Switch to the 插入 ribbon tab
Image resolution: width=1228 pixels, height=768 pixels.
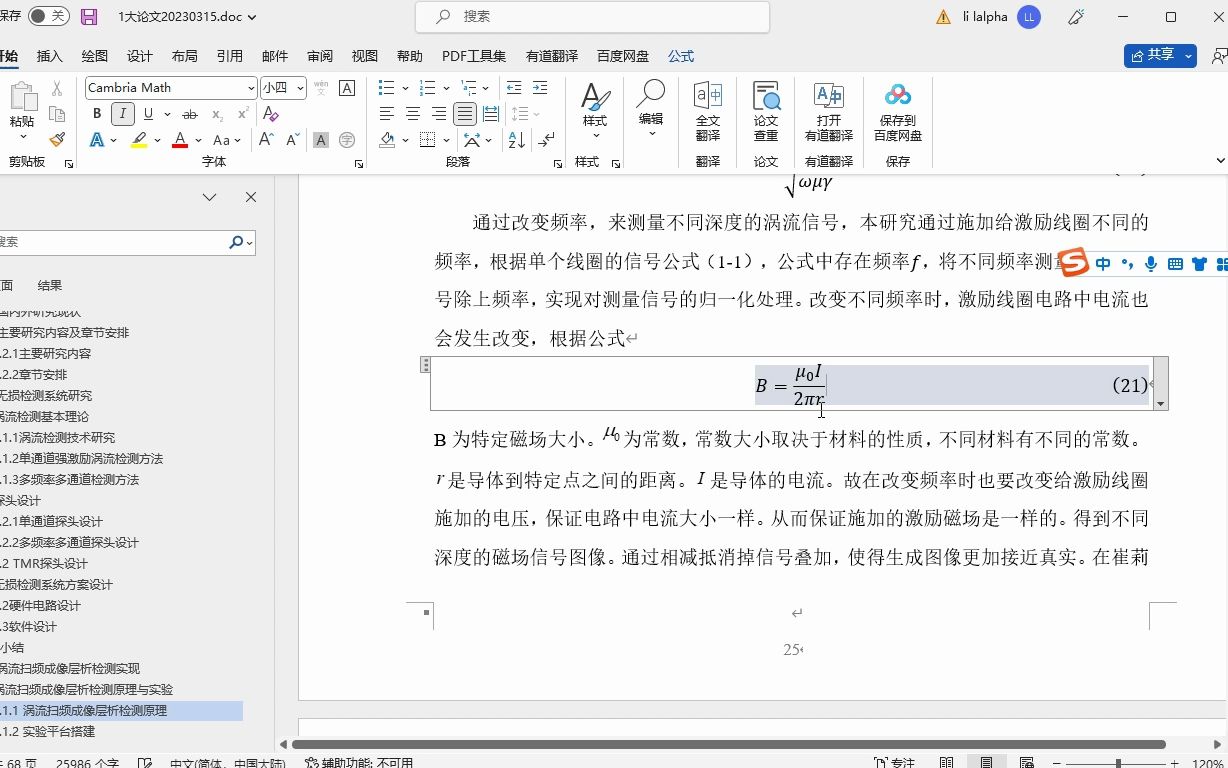(49, 56)
